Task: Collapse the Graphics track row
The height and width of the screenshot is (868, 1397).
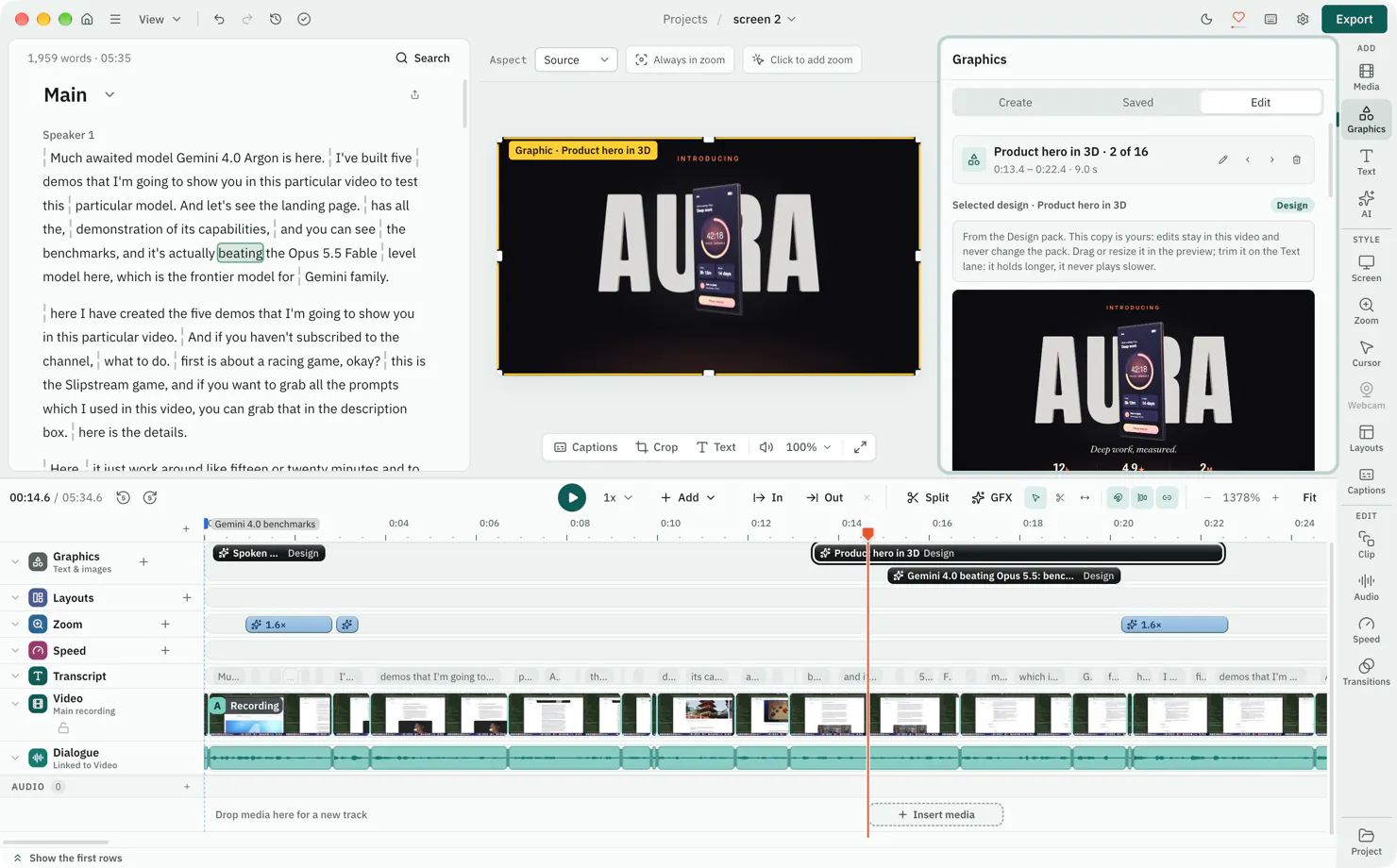Action: (x=15, y=561)
